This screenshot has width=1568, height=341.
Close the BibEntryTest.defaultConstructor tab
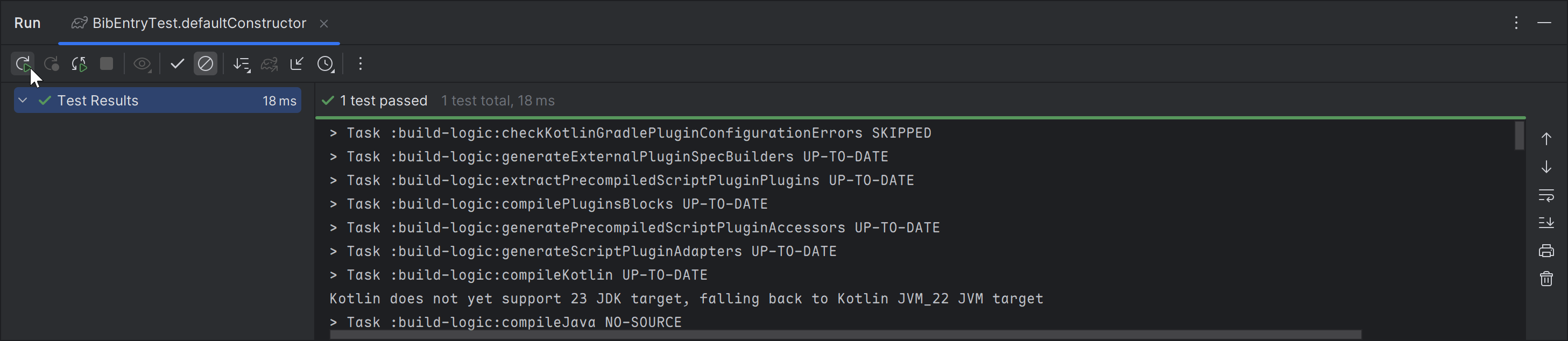[x=324, y=24]
